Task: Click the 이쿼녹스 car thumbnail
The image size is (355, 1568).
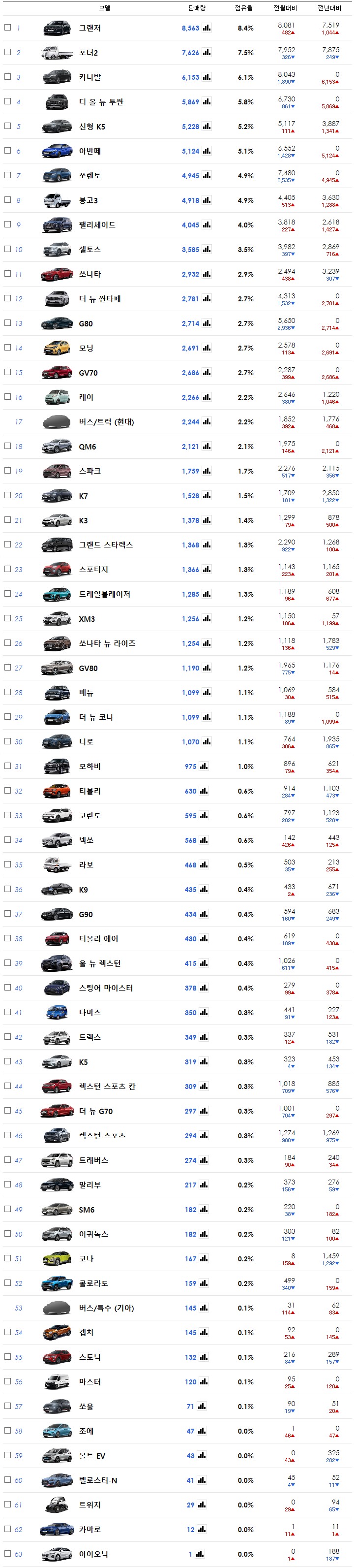Action: click(x=57, y=1234)
